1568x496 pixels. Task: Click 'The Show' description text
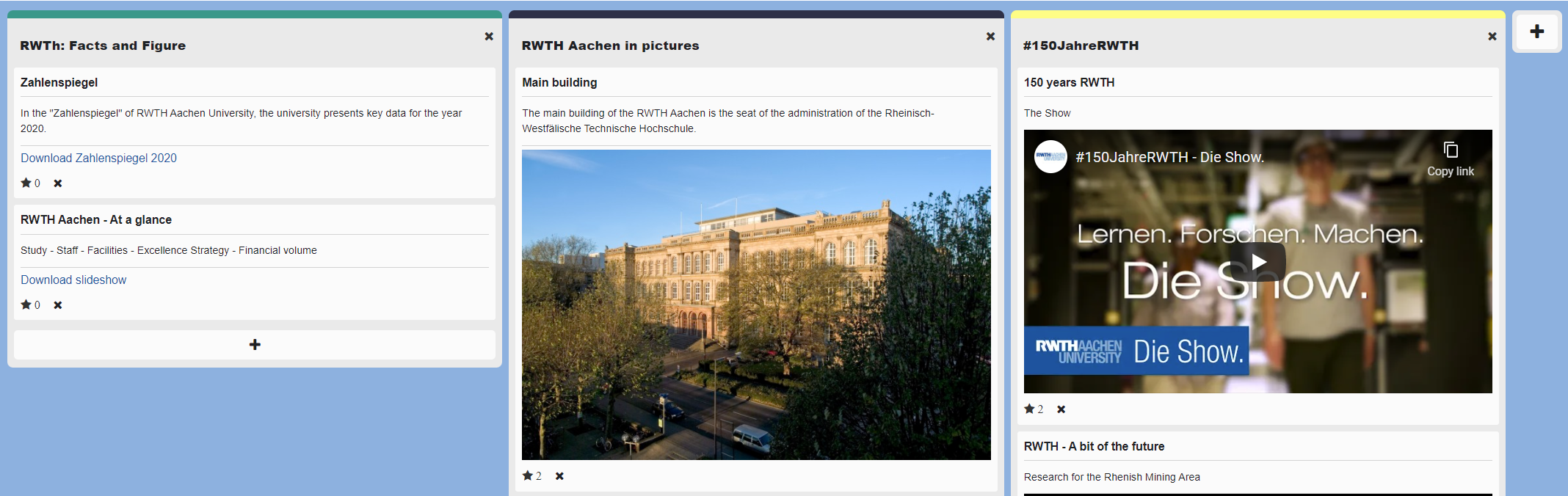coord(1048,113)
